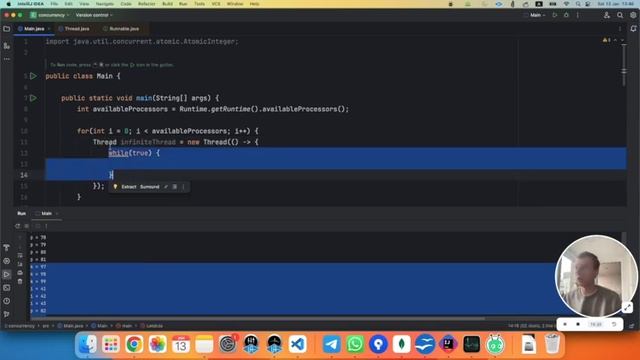
Task: Open the Terminal tool window icon
Action: [7, 288]
